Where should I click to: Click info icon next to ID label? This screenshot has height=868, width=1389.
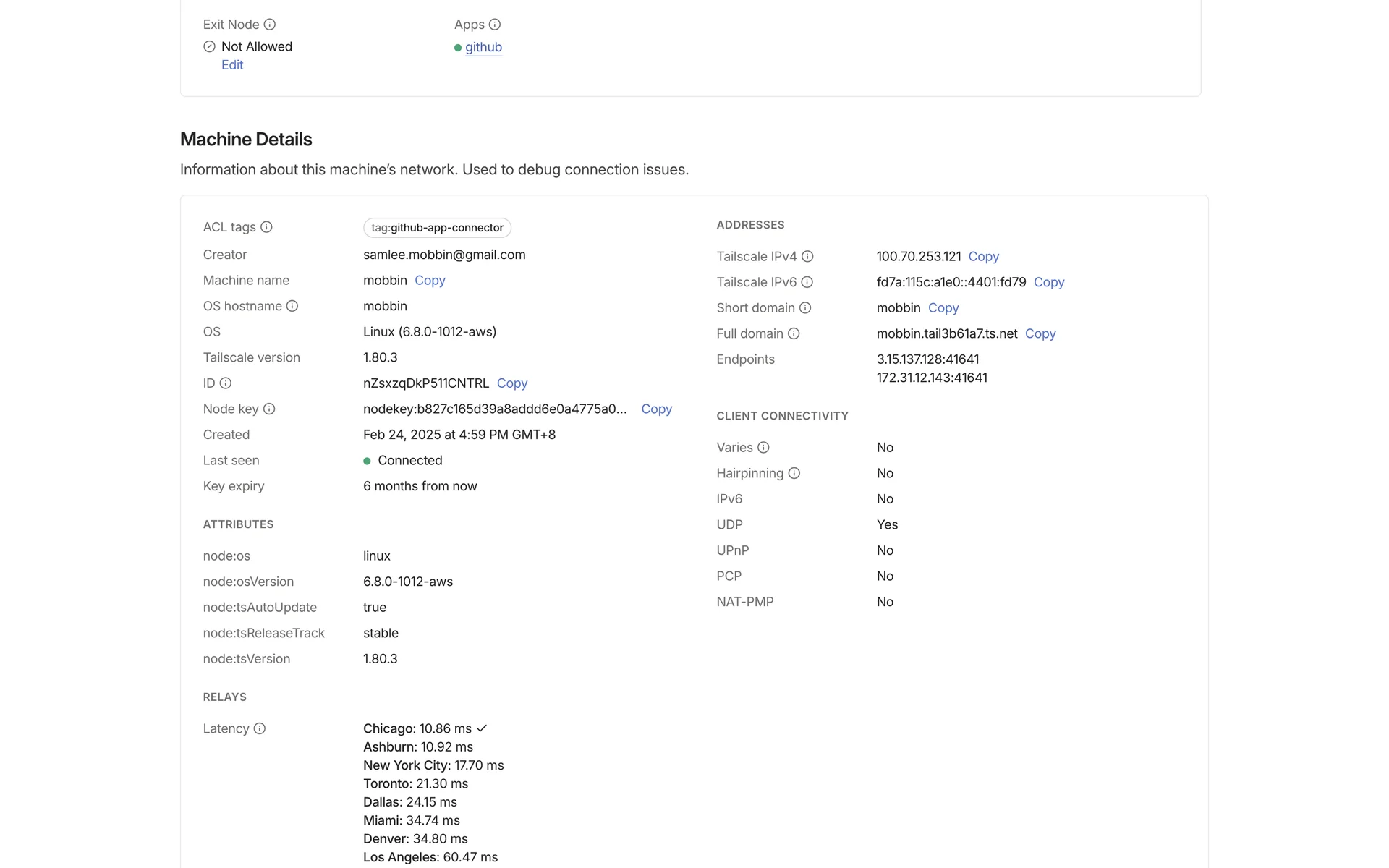click(226, 383)
